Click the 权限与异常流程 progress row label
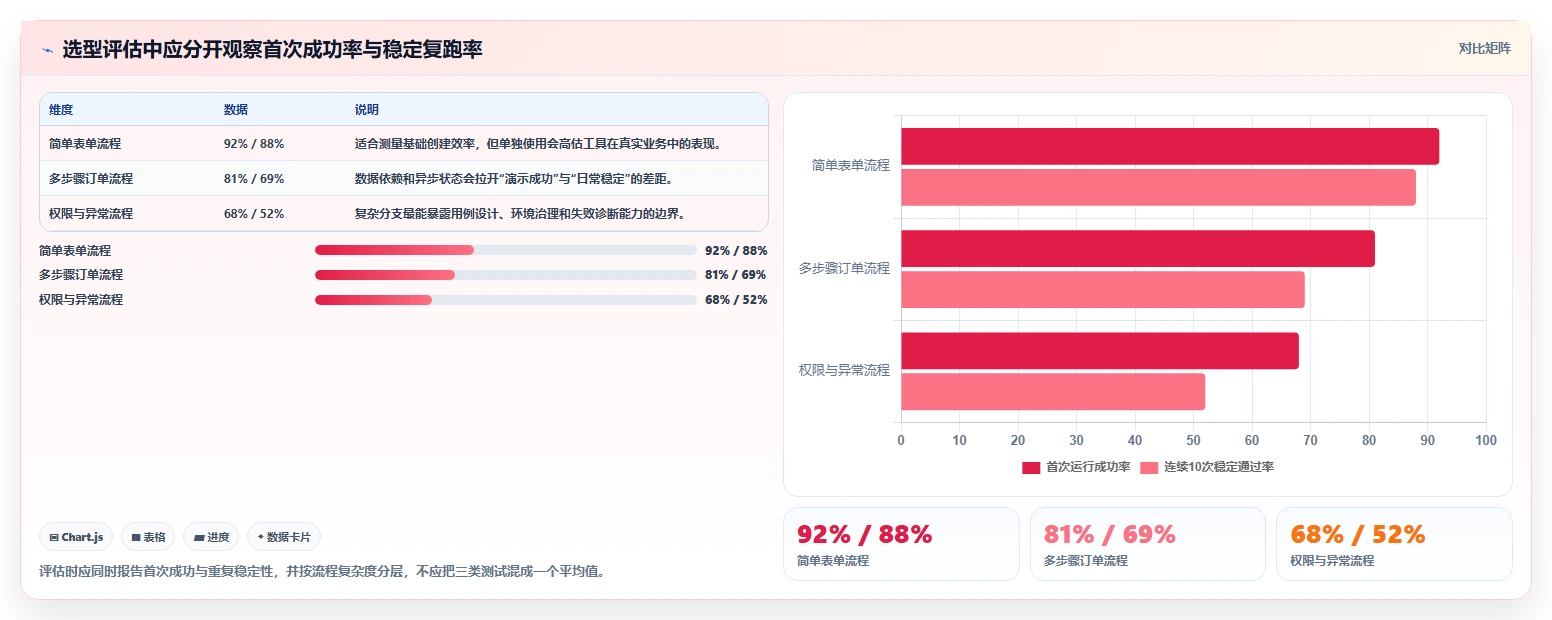Image resolution: width=1552 pixels, height=620 pixels. click(81, 300)
